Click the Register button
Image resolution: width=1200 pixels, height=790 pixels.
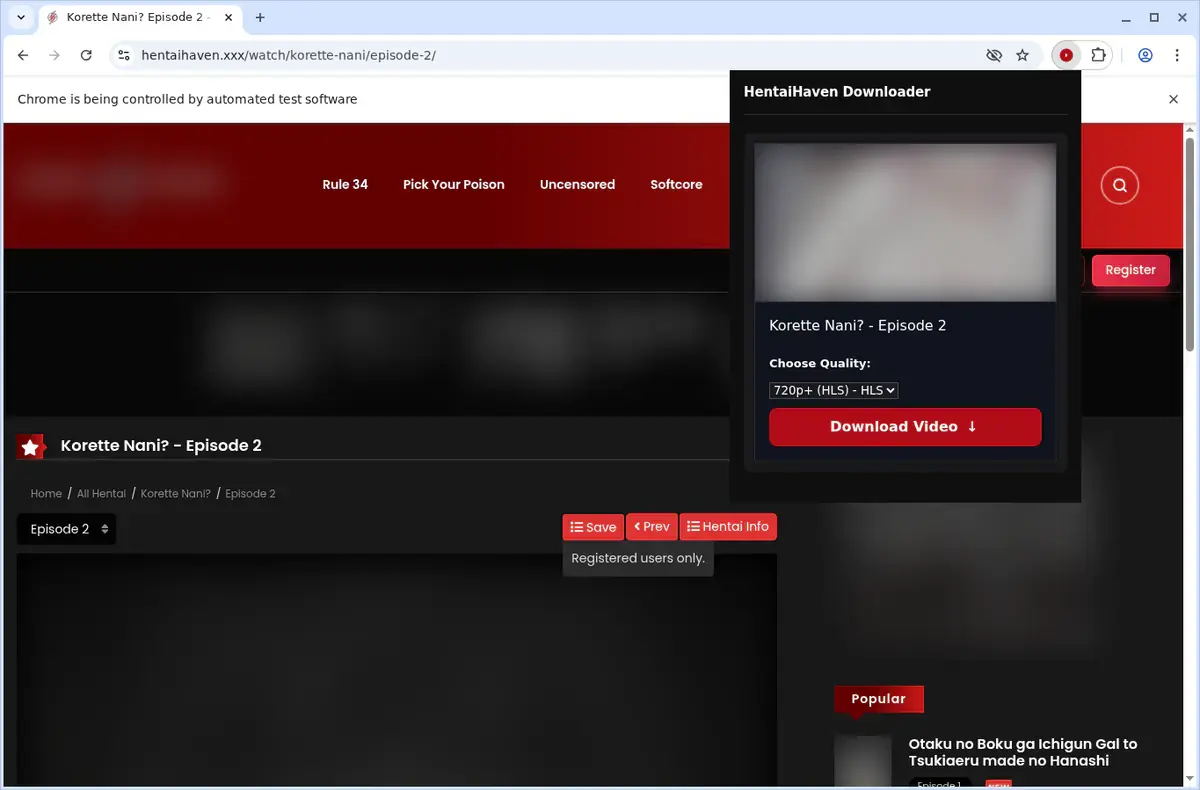coord(1130,270)
